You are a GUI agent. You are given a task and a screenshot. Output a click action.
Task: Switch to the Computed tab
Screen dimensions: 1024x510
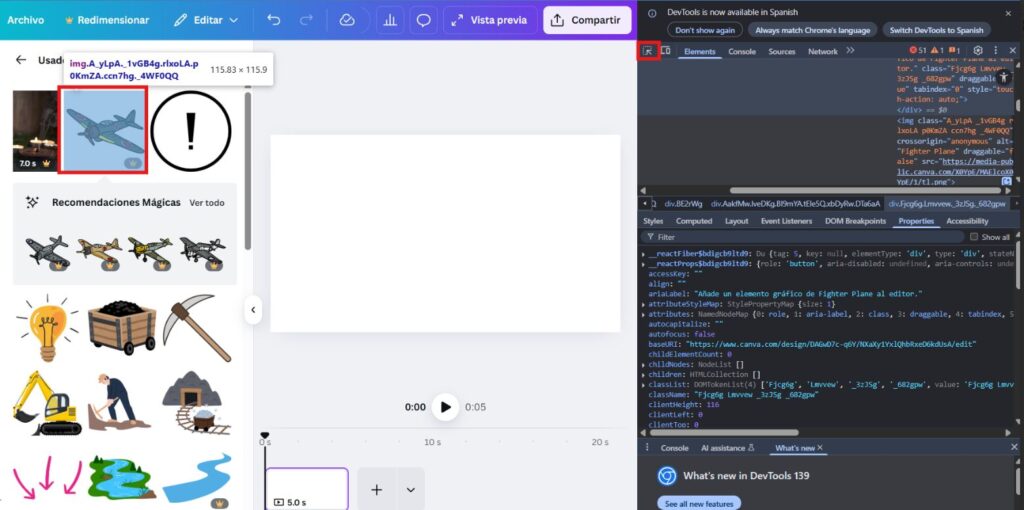click(x=694, y=221)
